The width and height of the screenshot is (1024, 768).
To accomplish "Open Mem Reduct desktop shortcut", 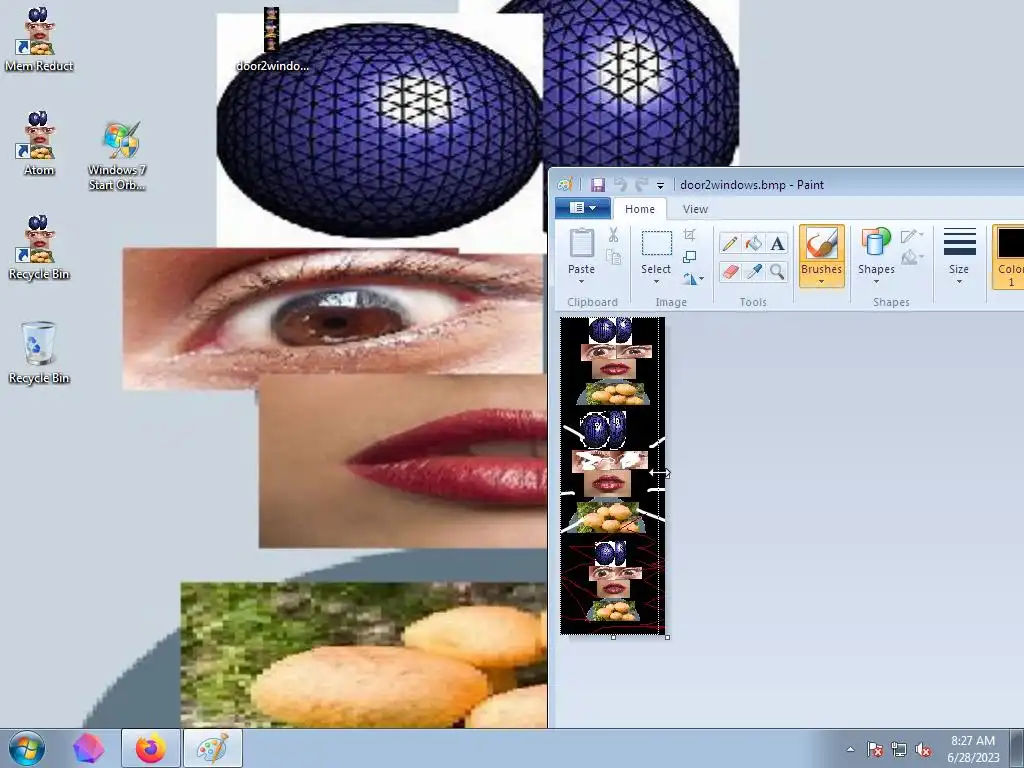I will tap(39, 39).
